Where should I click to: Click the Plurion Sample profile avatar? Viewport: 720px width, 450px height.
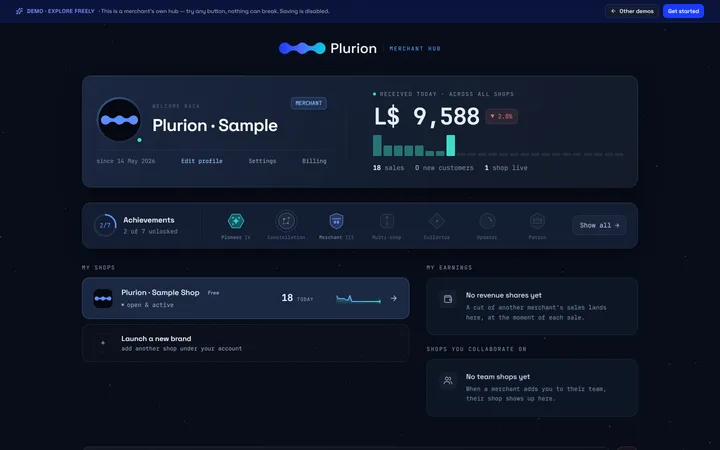(x=119, y=120)
